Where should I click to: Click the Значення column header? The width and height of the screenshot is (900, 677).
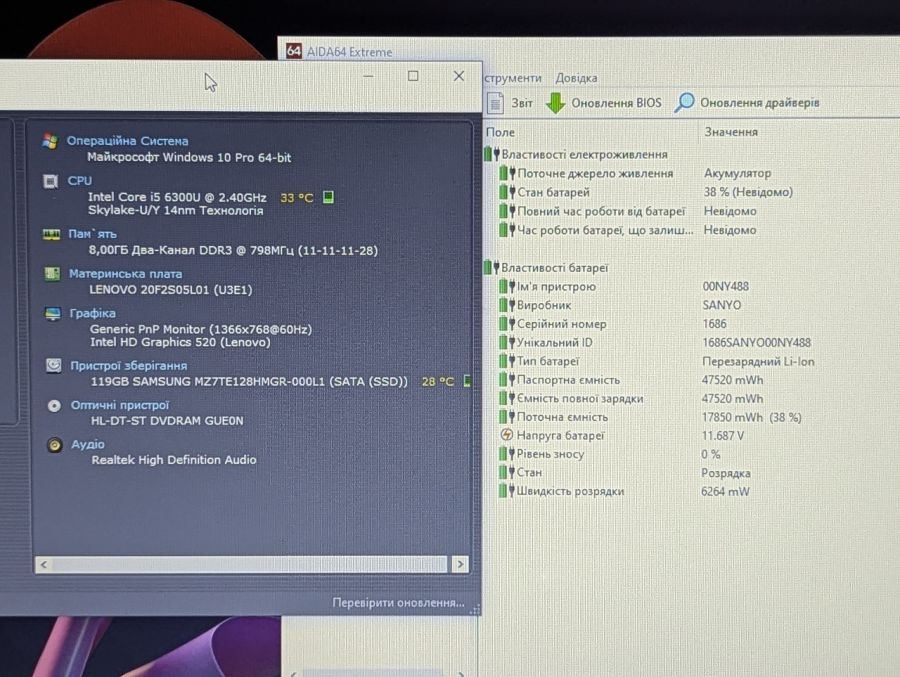coord(731,132)
